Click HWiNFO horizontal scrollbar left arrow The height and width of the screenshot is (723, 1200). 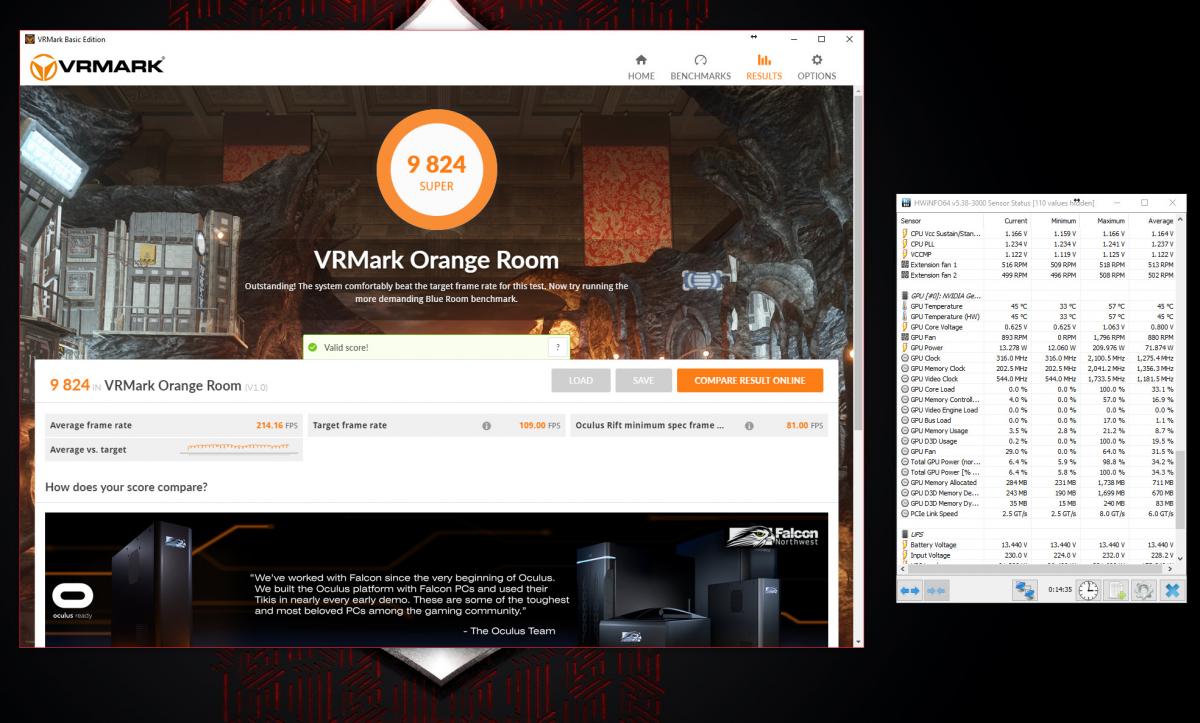coord(904,567)
